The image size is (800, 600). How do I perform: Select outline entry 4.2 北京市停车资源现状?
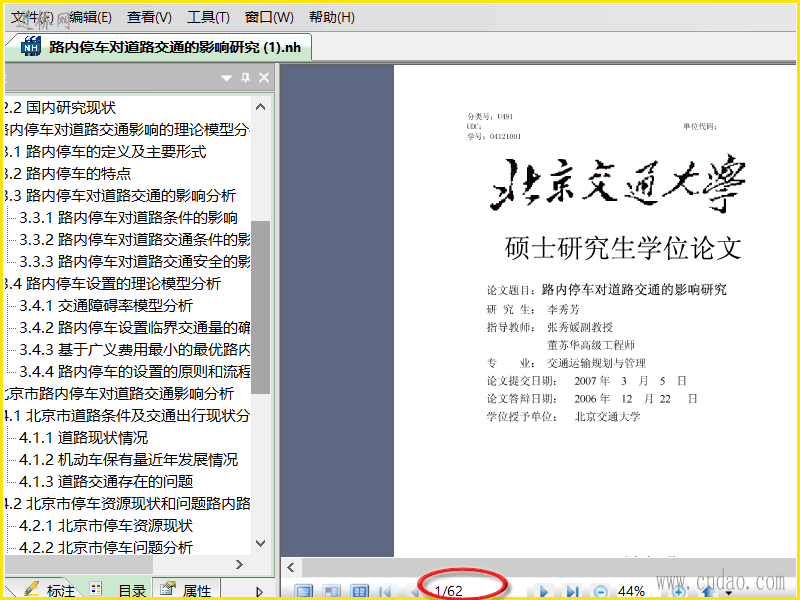tap(127, 503)
